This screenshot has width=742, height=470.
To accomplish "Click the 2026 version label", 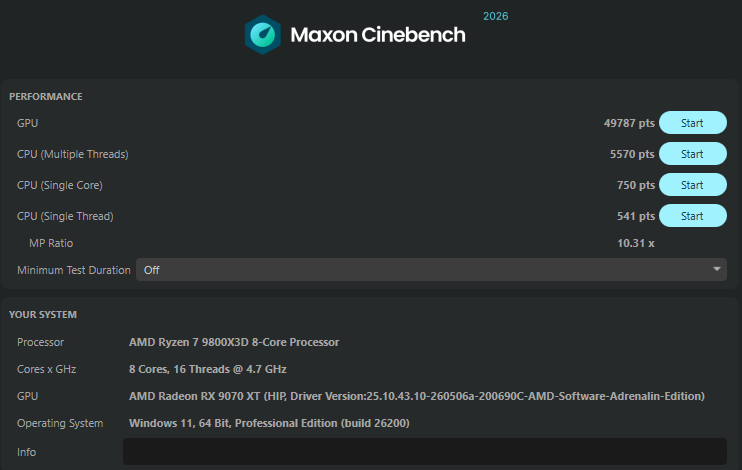I will point(495,16).
